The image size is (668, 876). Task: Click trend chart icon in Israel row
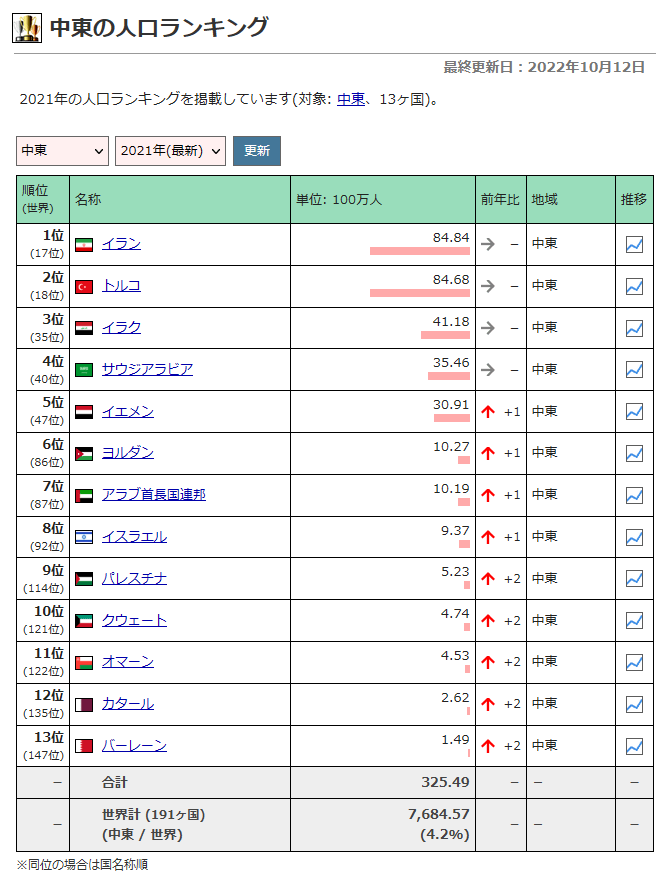(x=634, y=537)
